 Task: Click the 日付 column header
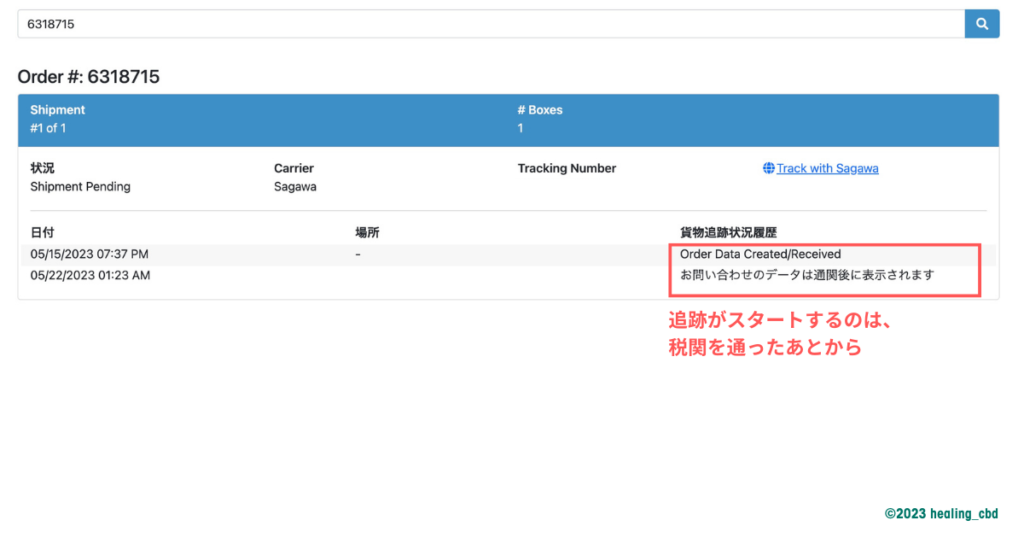click(42, 232)
